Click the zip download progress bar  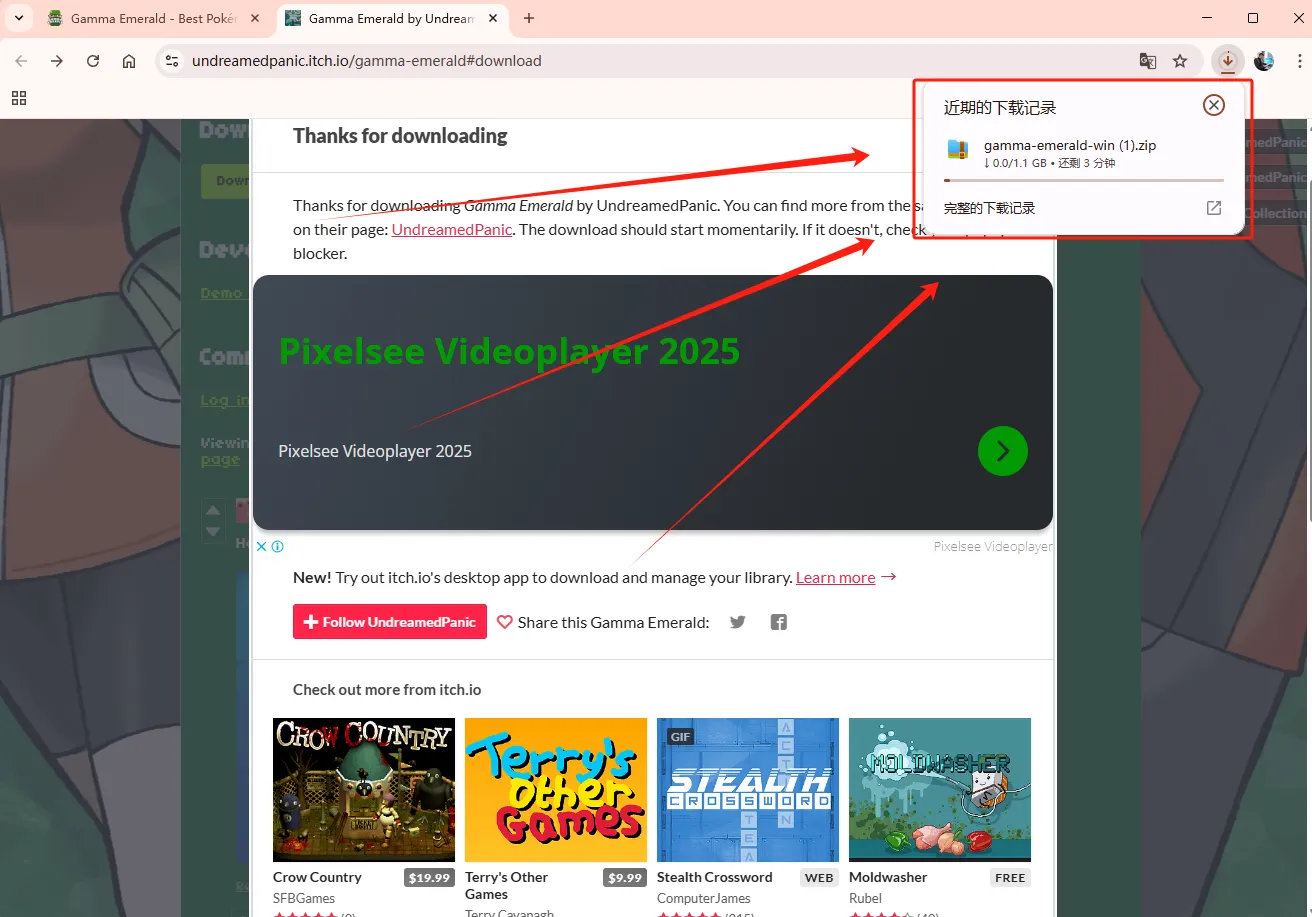(x=1084, y=180)
